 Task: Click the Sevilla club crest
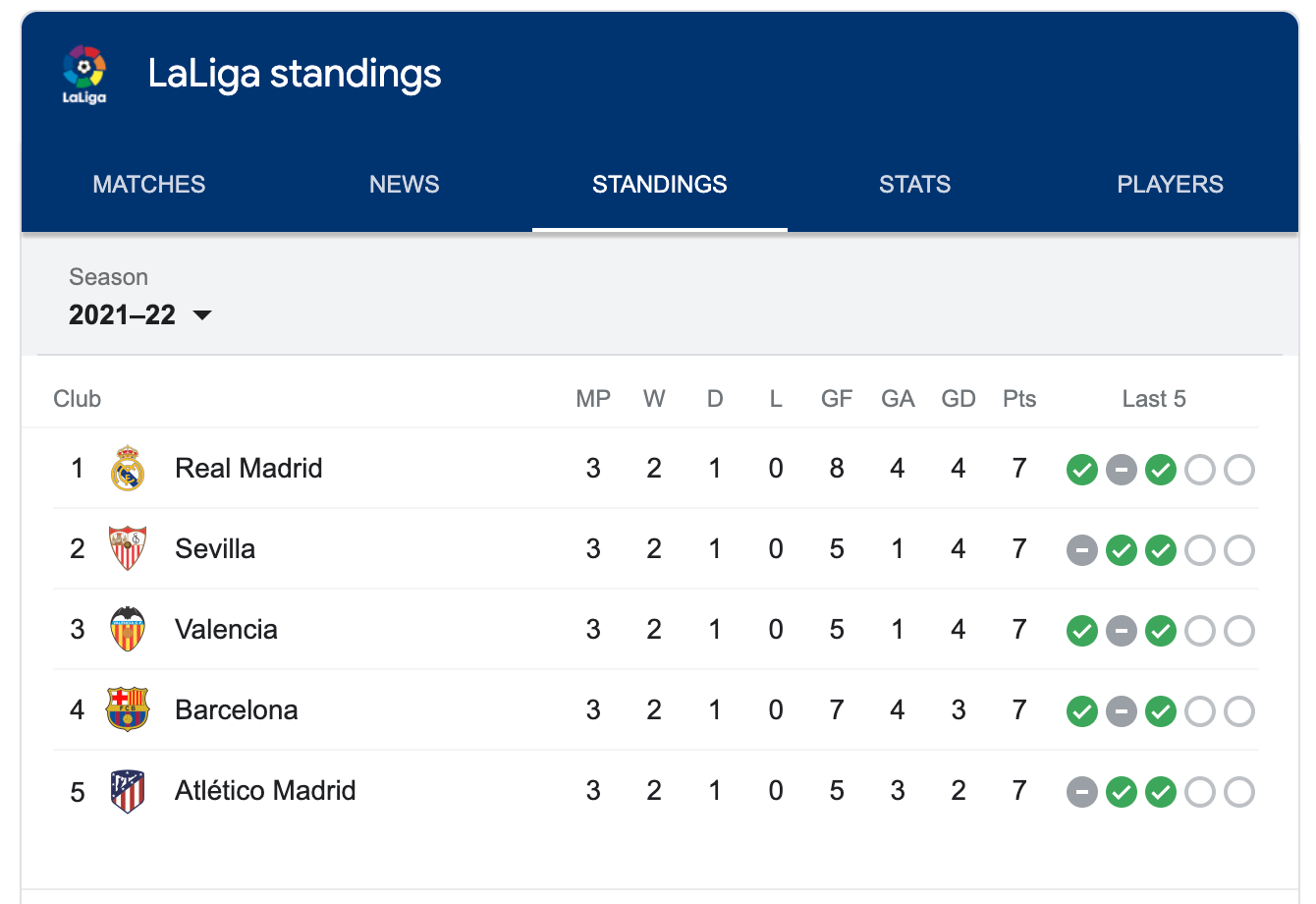pyautogui.click(x=127, y=549)
